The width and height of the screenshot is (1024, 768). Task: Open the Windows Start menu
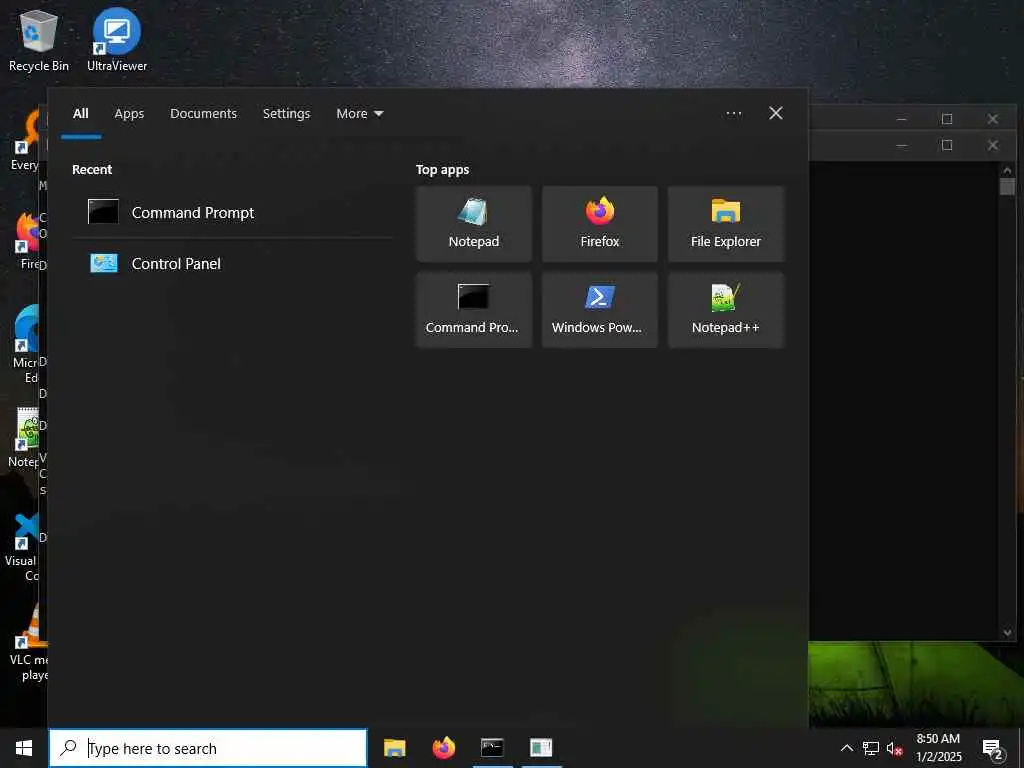(x=24, y=748)
